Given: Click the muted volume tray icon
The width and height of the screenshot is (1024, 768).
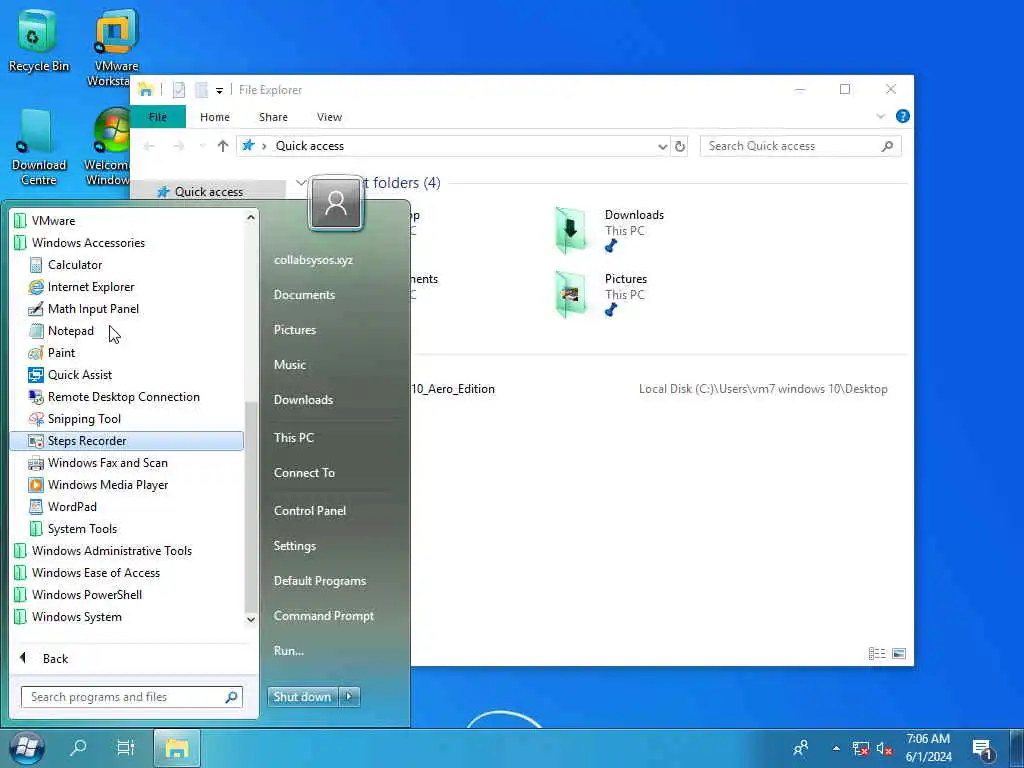Looking at the screenshot, I should tap(884, 748).
